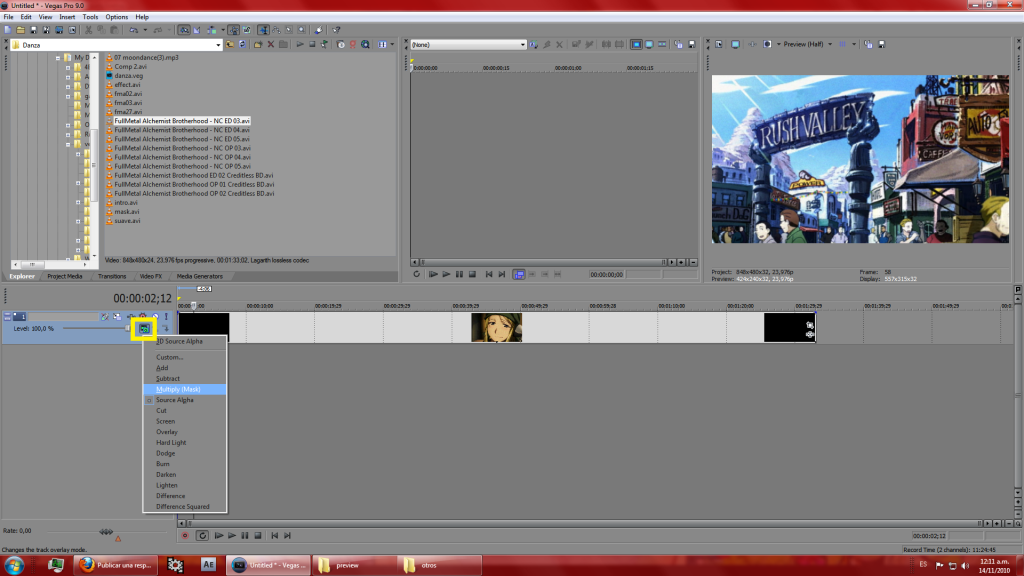1024x576 pixels.
Task: Select the file mask.avi in Explorer
Action: click(127, 212)
